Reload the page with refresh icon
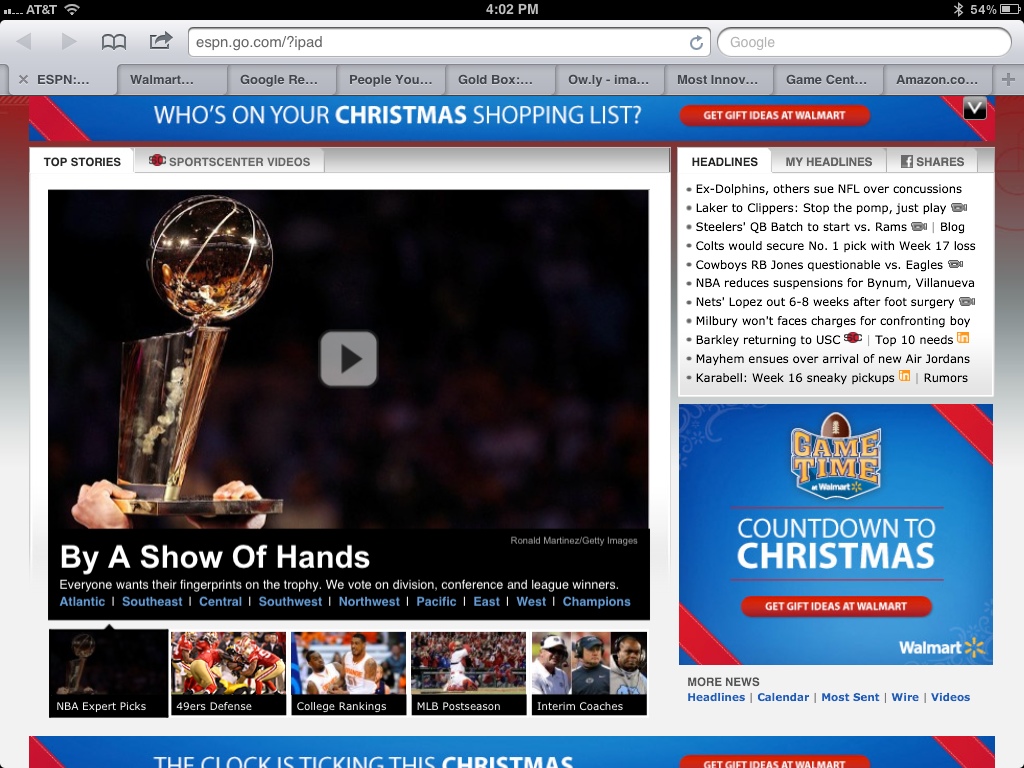 (x=696, y=42)
